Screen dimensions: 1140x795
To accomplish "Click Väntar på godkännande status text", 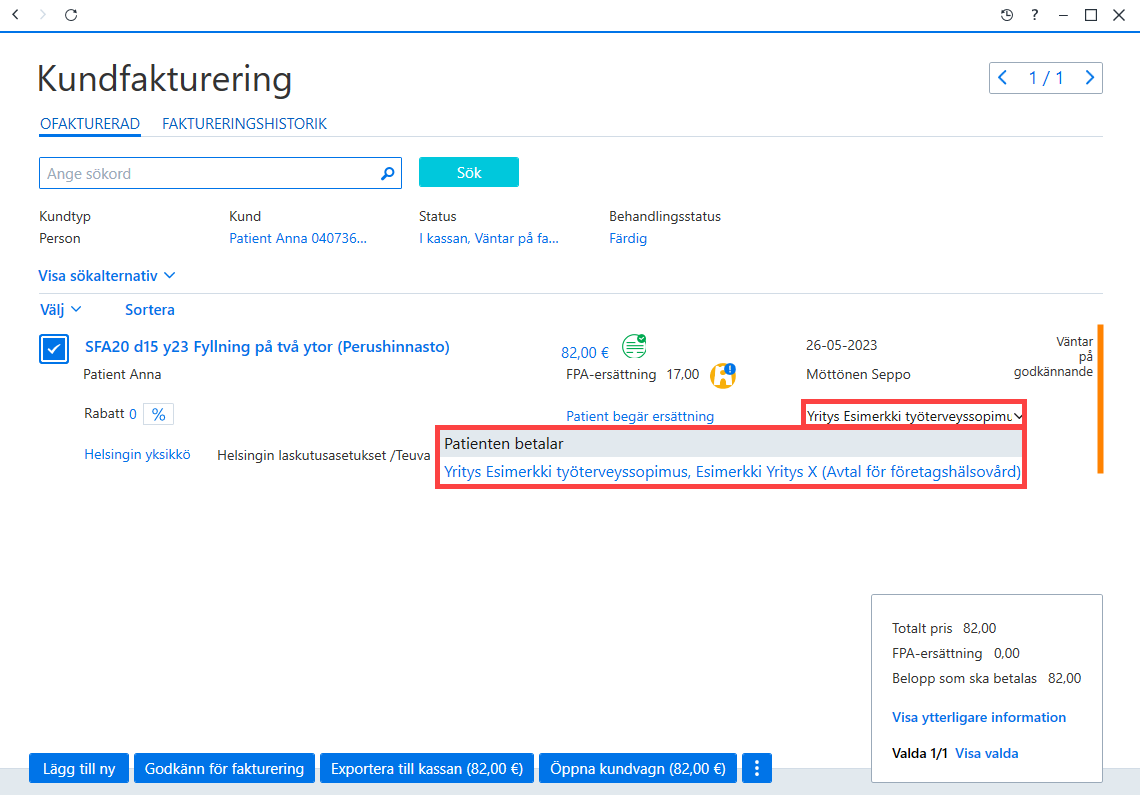I will click(x=1053, y=356).
